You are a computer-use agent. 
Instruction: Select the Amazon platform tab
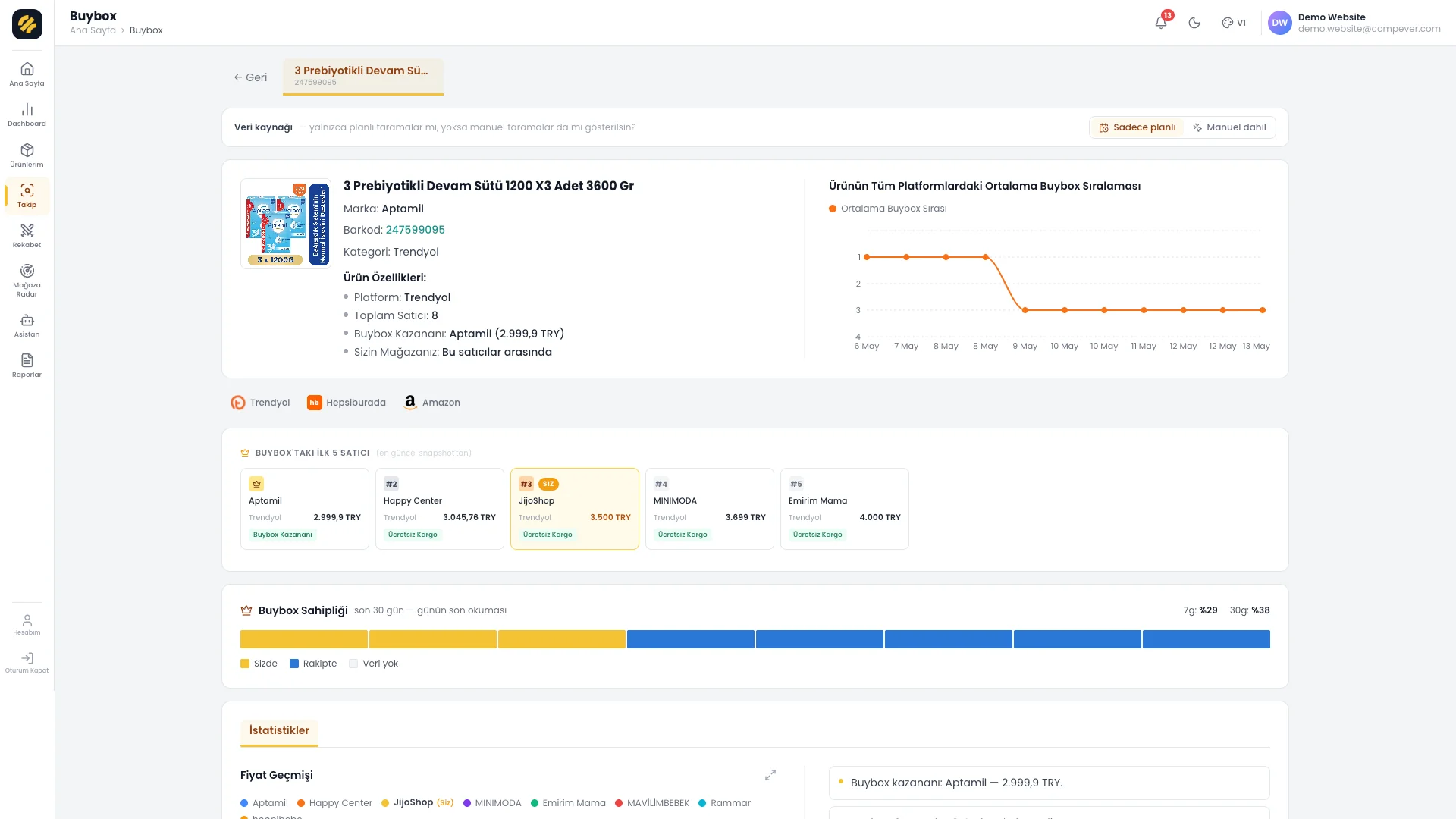[x=431, y=403]
